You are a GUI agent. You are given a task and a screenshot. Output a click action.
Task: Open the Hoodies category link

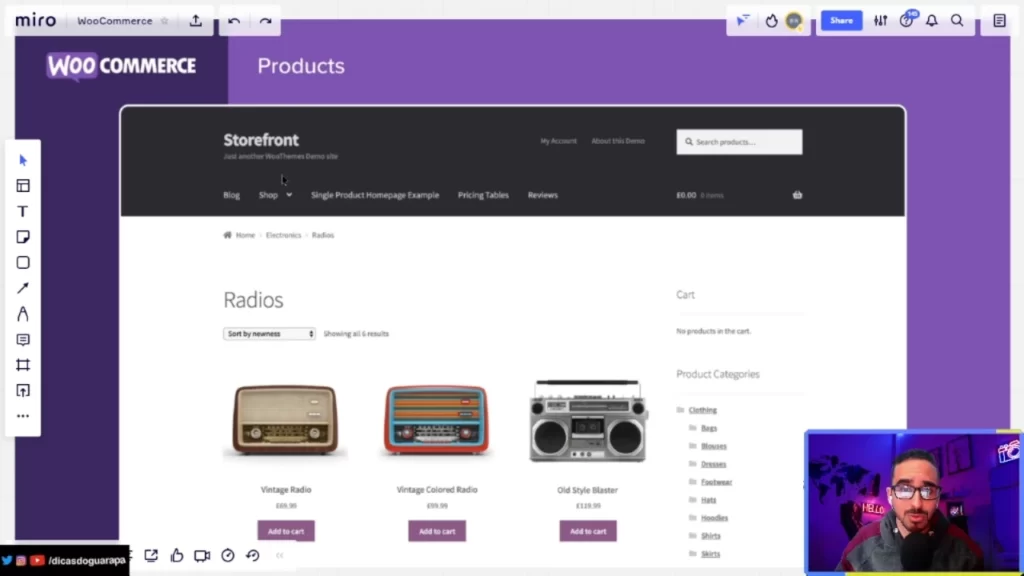(x=714, y=518)
